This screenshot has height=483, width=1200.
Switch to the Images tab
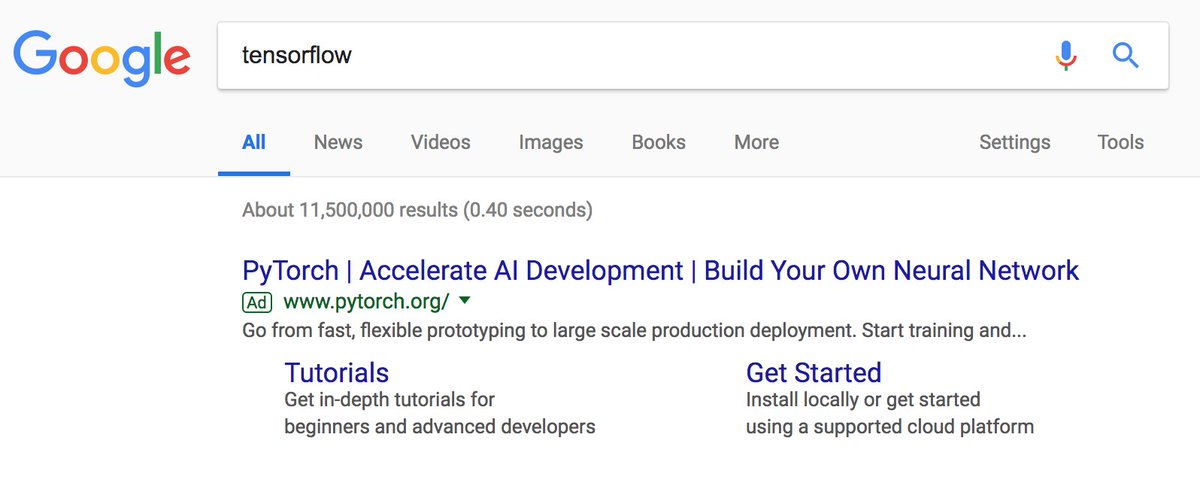tap(551, 142)
